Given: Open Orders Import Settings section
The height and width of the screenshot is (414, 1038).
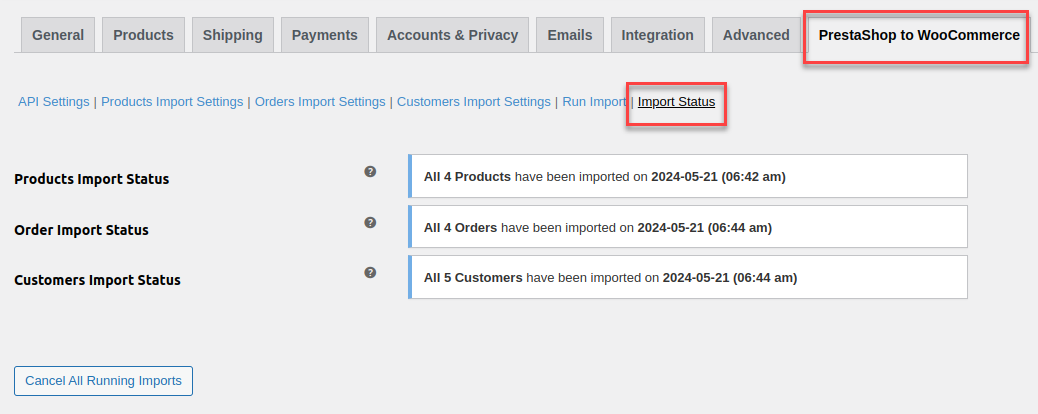Looking at the screenshot, I should point(320,102).
